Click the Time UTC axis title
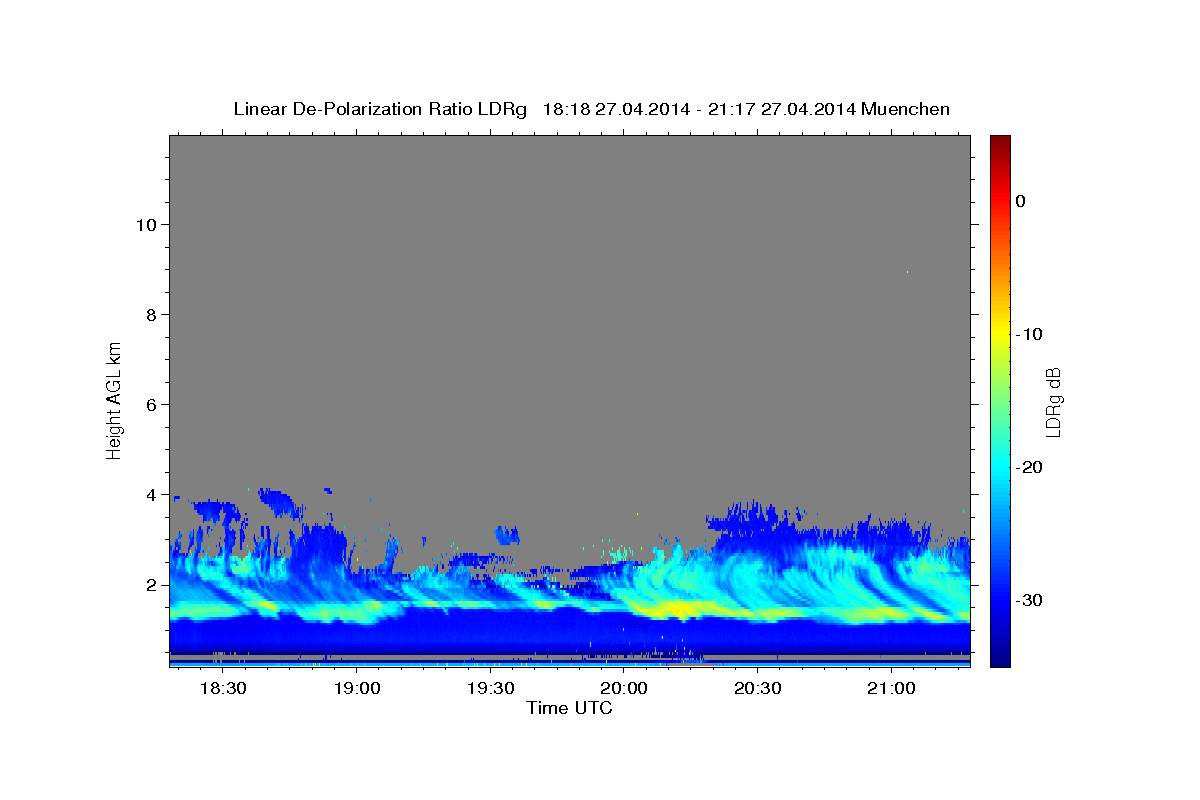1200x800 pixels. (569, 708)
